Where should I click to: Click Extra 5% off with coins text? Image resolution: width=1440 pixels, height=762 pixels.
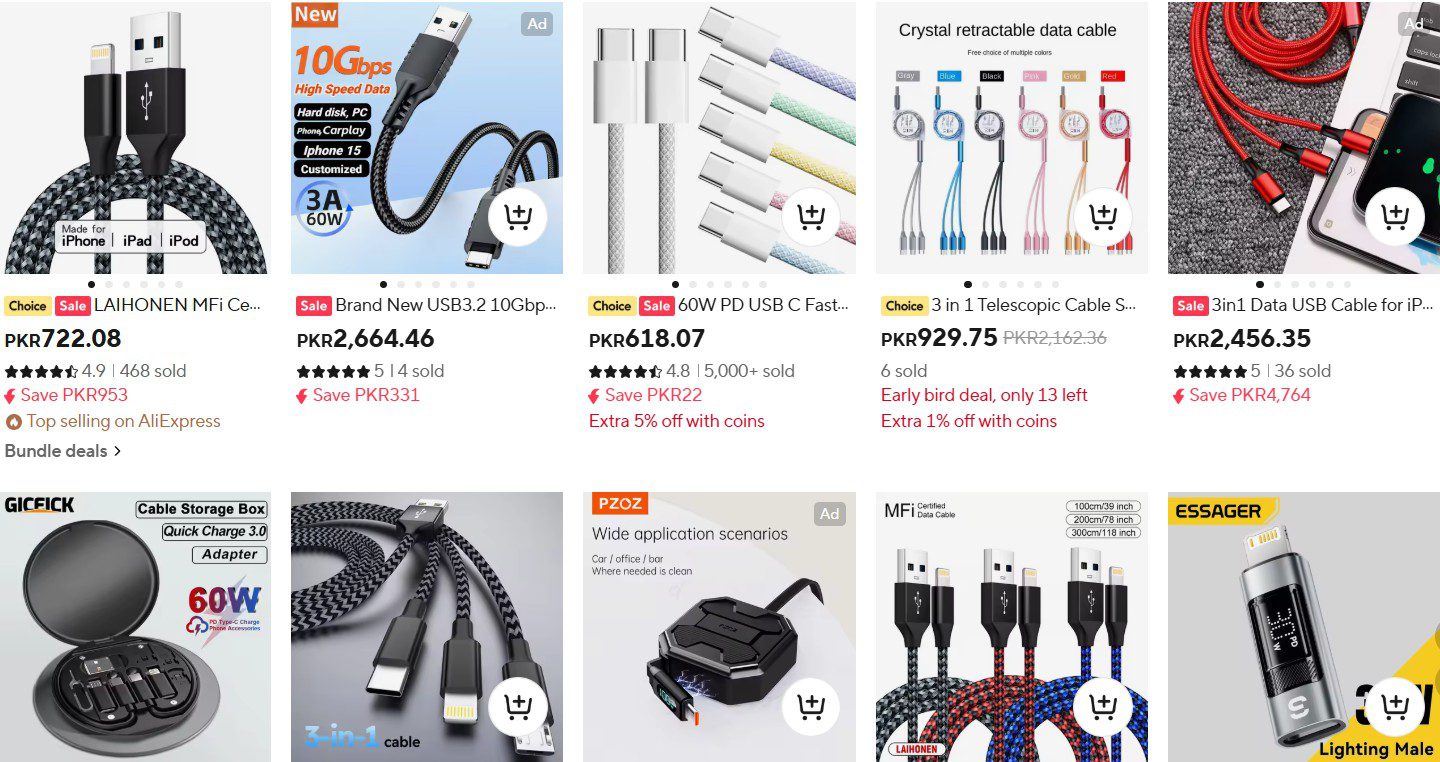[677, 421]
